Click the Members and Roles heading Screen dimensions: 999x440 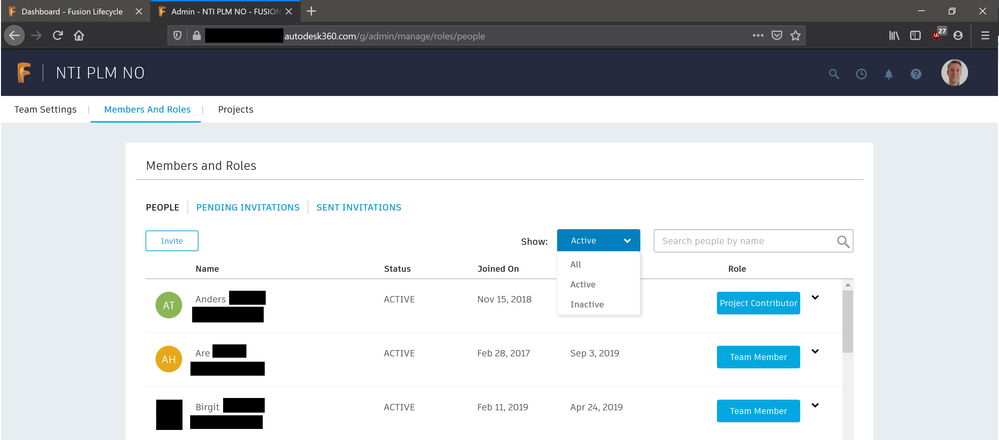point(201,166)
